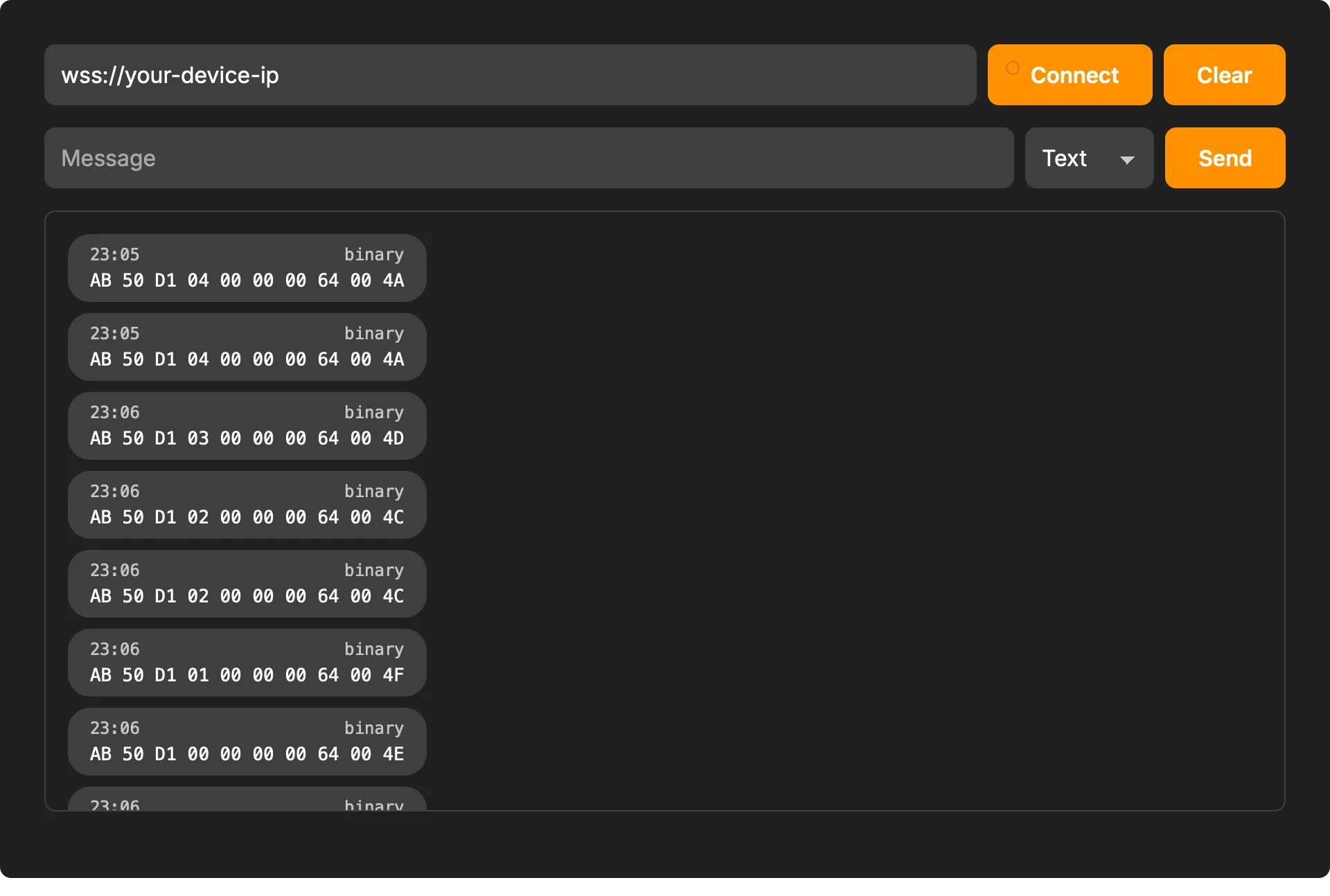The image size is (1330, 896).
Task: Select the second message ending in 4C
Action: pyautogui.click(x=247, y=583)
